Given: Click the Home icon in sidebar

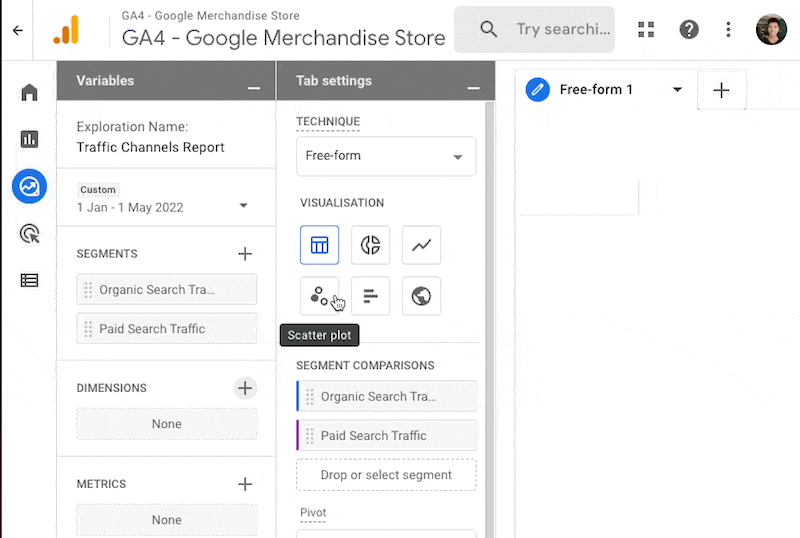Looking at the screenshot, I should 29,93.
